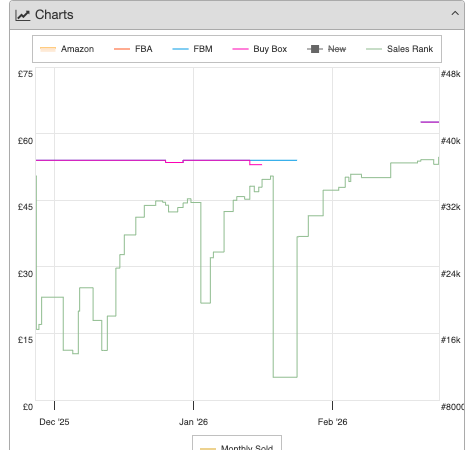Click the Amazon orange legend swatch
The image size is (474, 450).
[x=48, y=49]
